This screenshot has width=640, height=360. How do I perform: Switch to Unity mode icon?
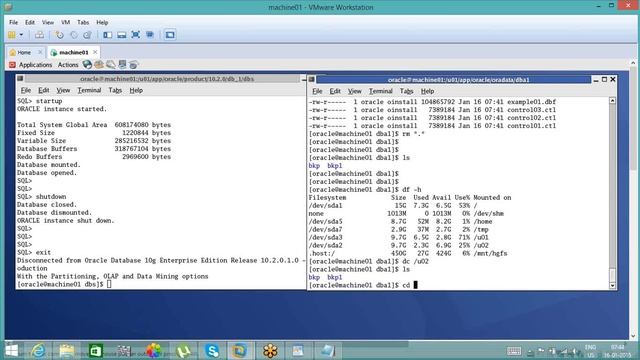pos(150,35)
